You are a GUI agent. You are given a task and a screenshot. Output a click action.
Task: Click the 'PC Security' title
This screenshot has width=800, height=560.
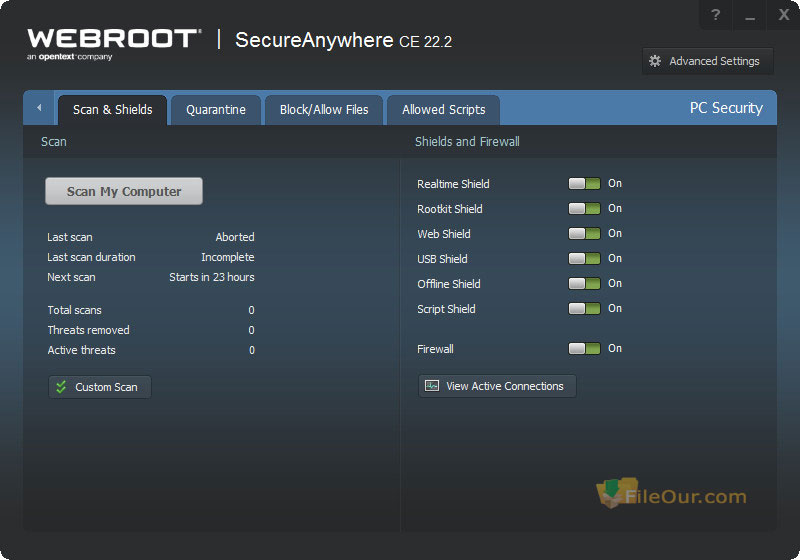point(726,108)
